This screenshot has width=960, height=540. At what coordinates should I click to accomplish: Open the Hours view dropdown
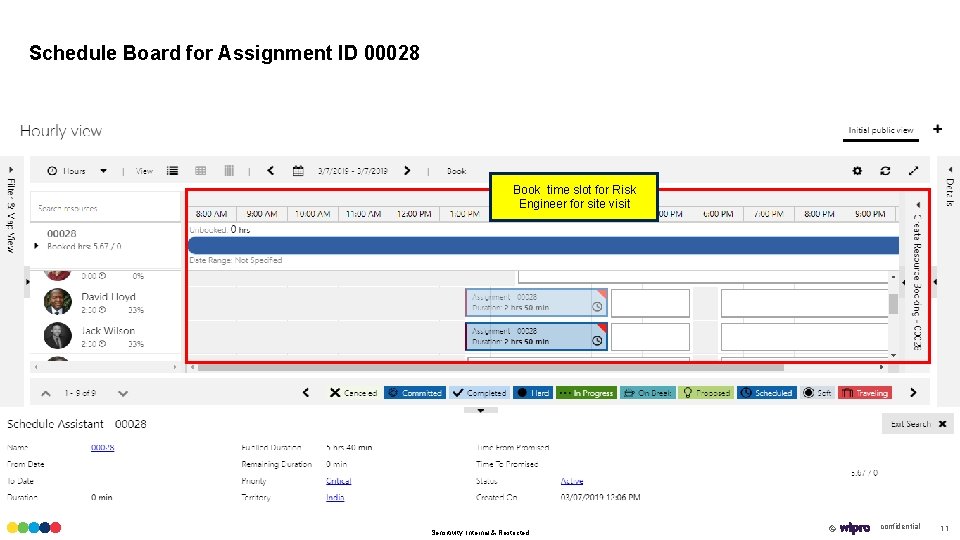coord(77,171)
